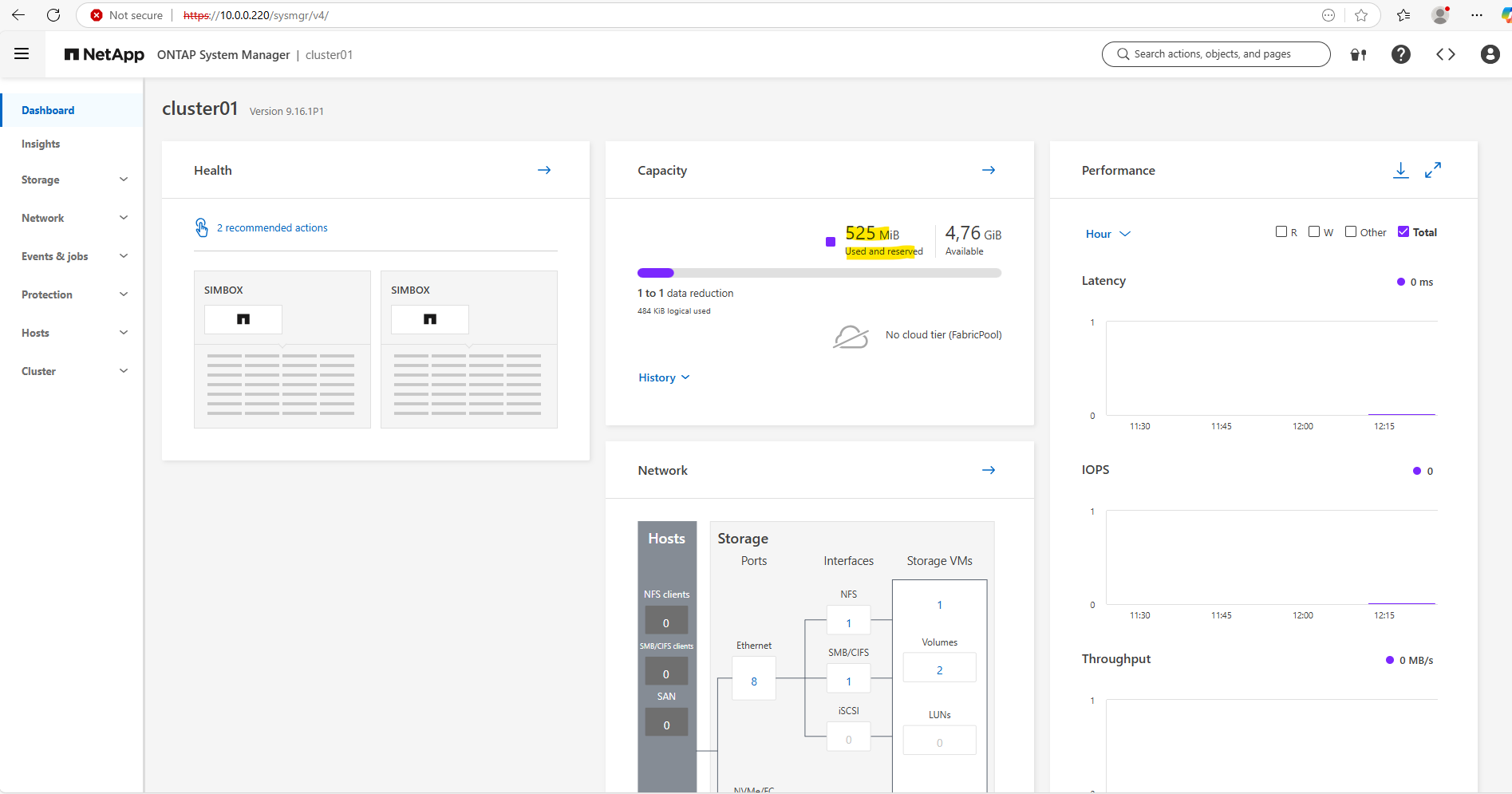Select the first SIMBOX node card

(282, 350)
